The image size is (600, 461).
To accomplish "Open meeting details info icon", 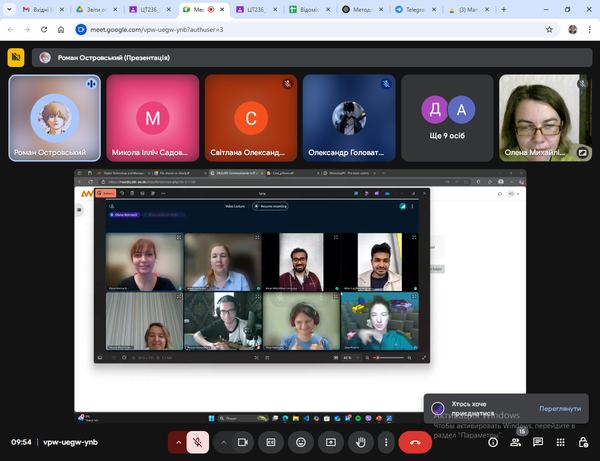I will click(493, 442).
